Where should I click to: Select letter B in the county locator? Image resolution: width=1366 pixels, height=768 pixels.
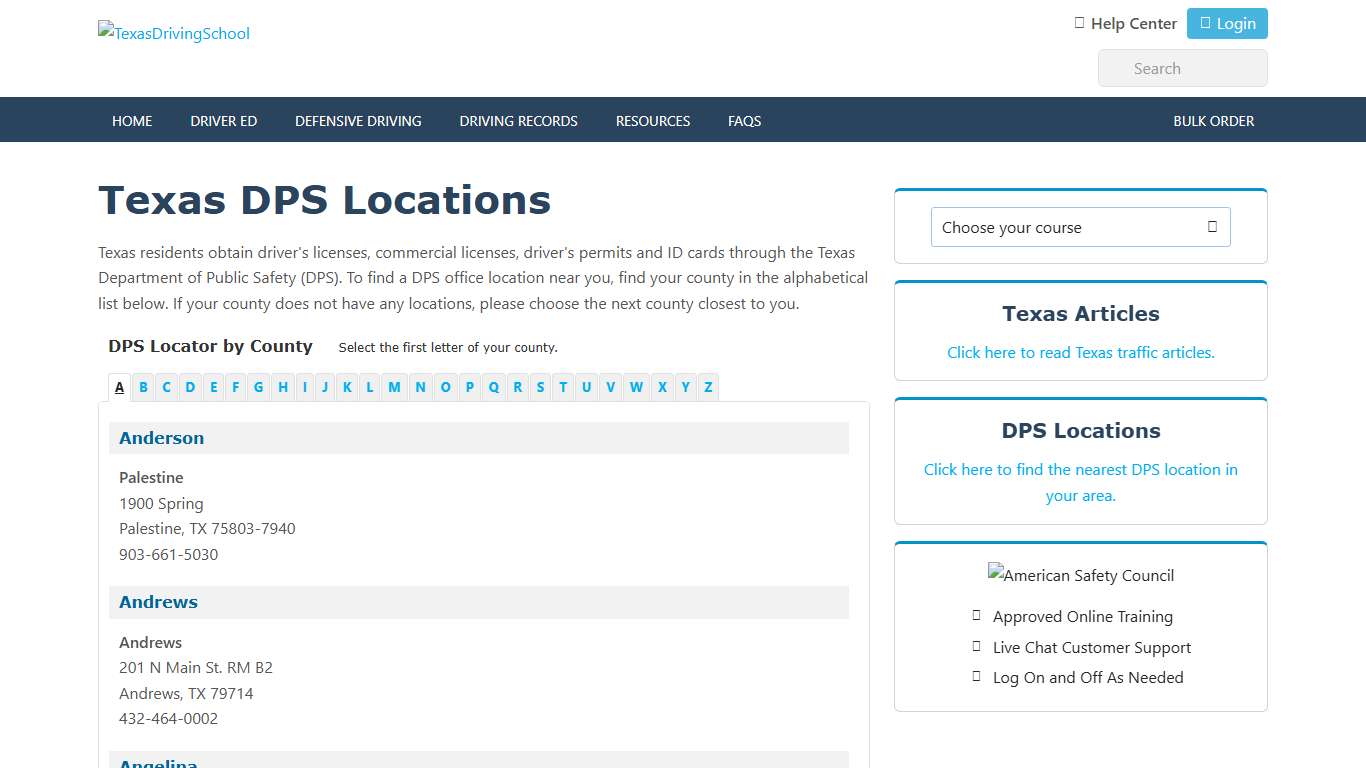click(143, 387)
